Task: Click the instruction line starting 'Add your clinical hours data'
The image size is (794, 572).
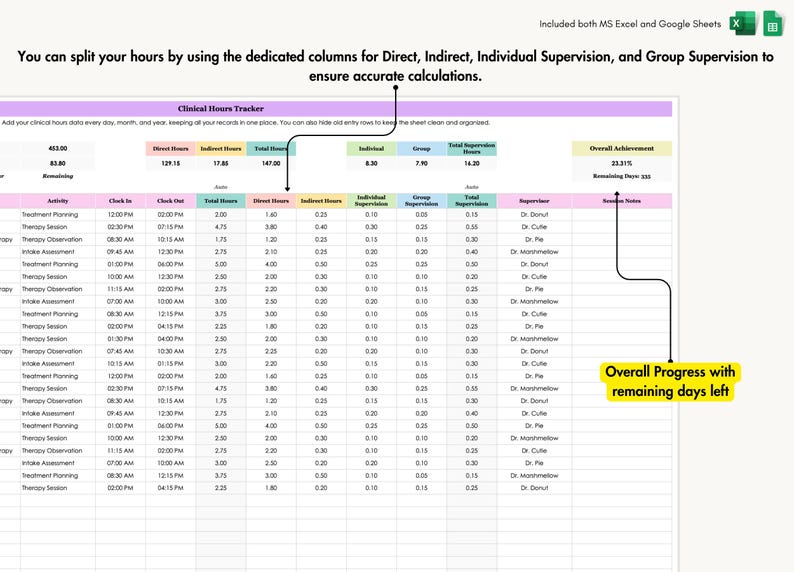Action: coord(245,122)
